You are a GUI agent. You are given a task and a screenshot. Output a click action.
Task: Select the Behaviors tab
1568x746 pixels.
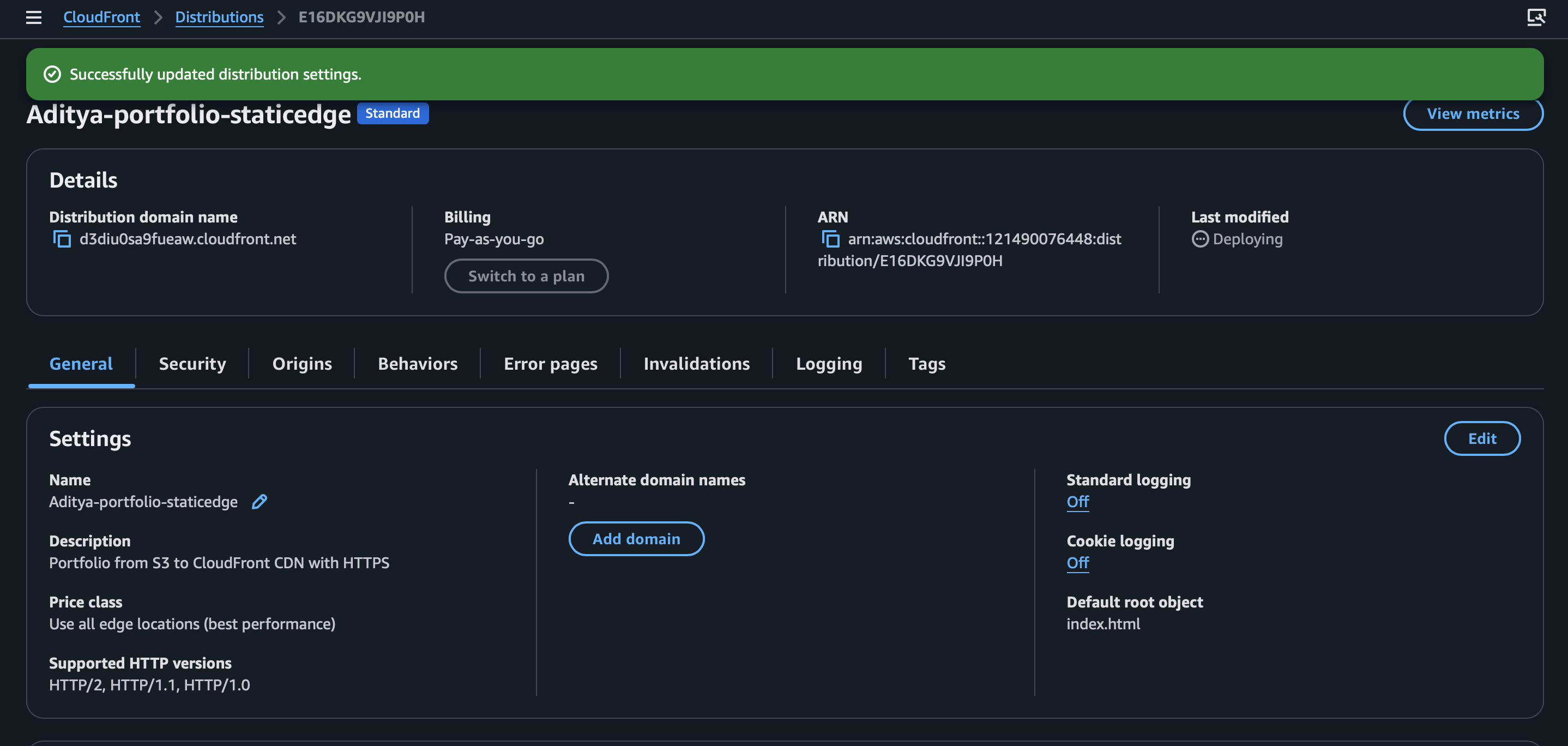tap(418, 364)
